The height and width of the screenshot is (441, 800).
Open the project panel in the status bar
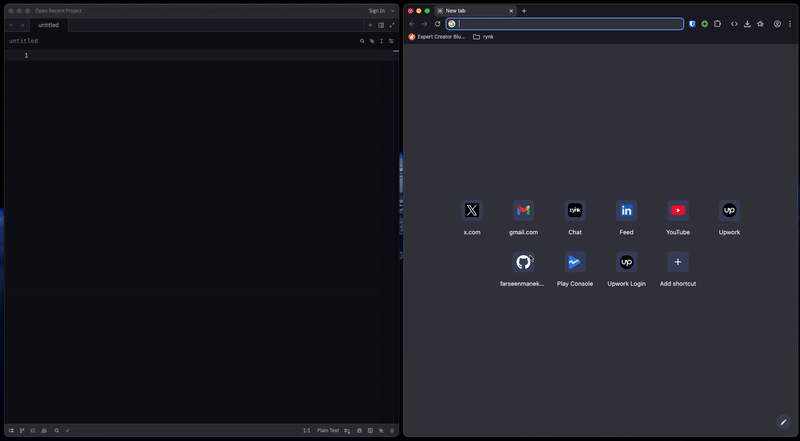click(11, 430)
